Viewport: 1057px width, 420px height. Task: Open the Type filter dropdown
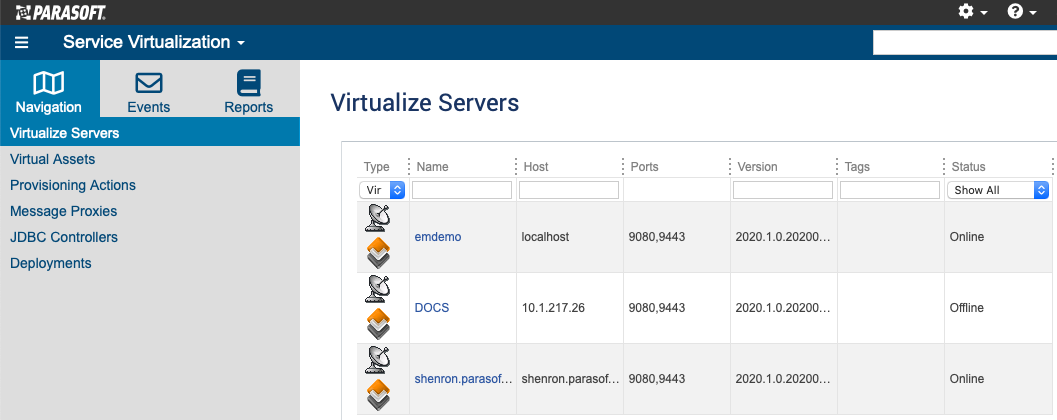[382, 190]
